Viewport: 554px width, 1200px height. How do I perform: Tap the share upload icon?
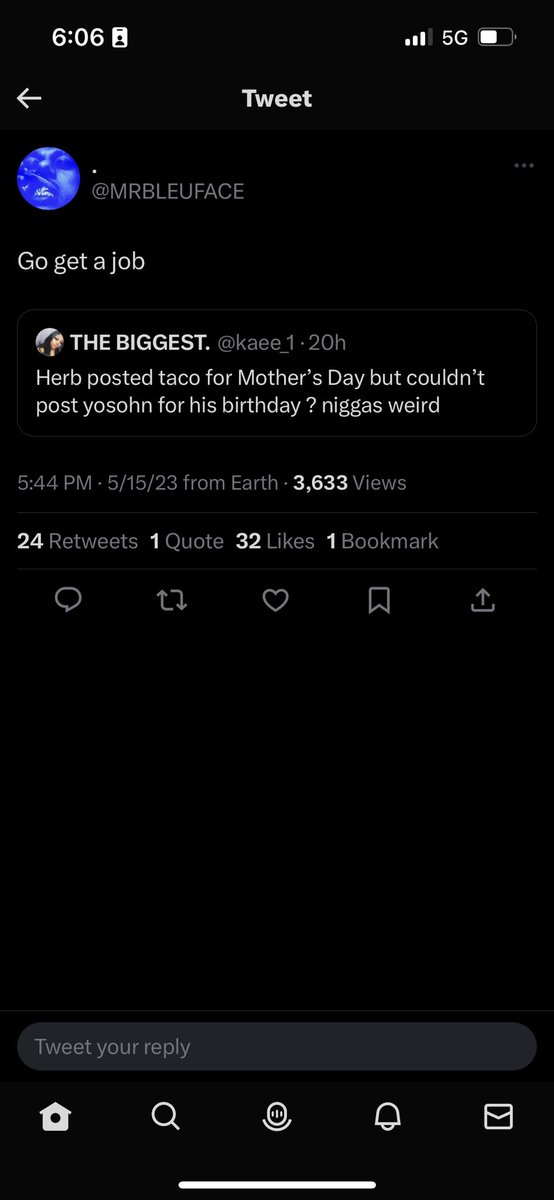(x=482, y=599)
